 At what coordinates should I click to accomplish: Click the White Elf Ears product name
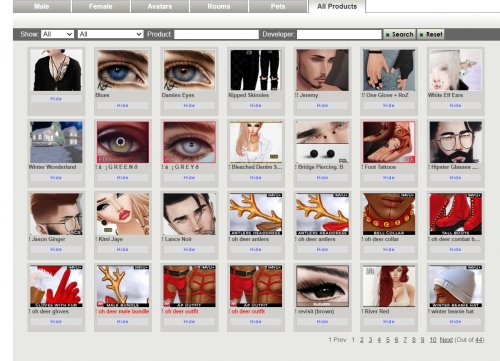pyautogui.click(x=445, y=95)
